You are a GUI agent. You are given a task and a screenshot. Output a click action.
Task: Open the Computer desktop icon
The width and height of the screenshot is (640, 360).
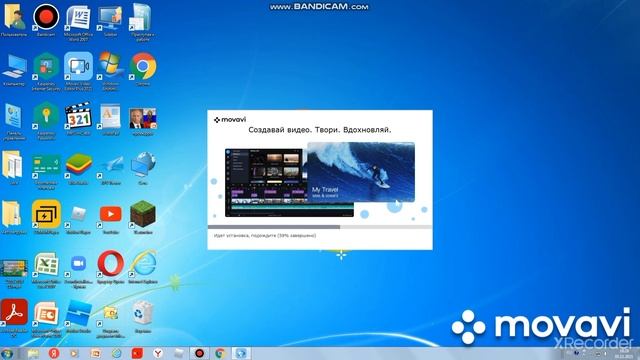pos(14,67)
